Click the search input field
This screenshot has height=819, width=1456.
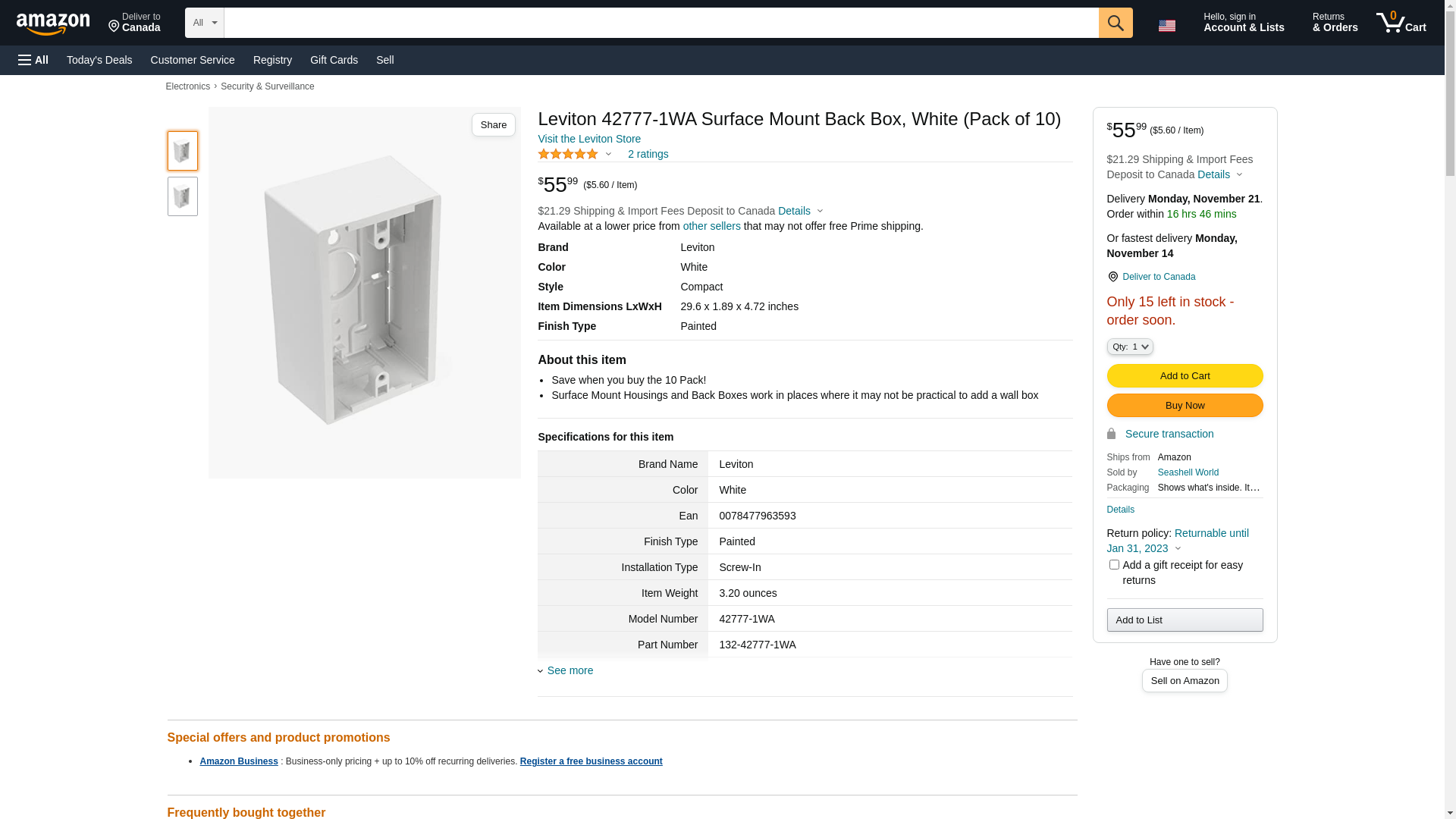click(661, 23)
